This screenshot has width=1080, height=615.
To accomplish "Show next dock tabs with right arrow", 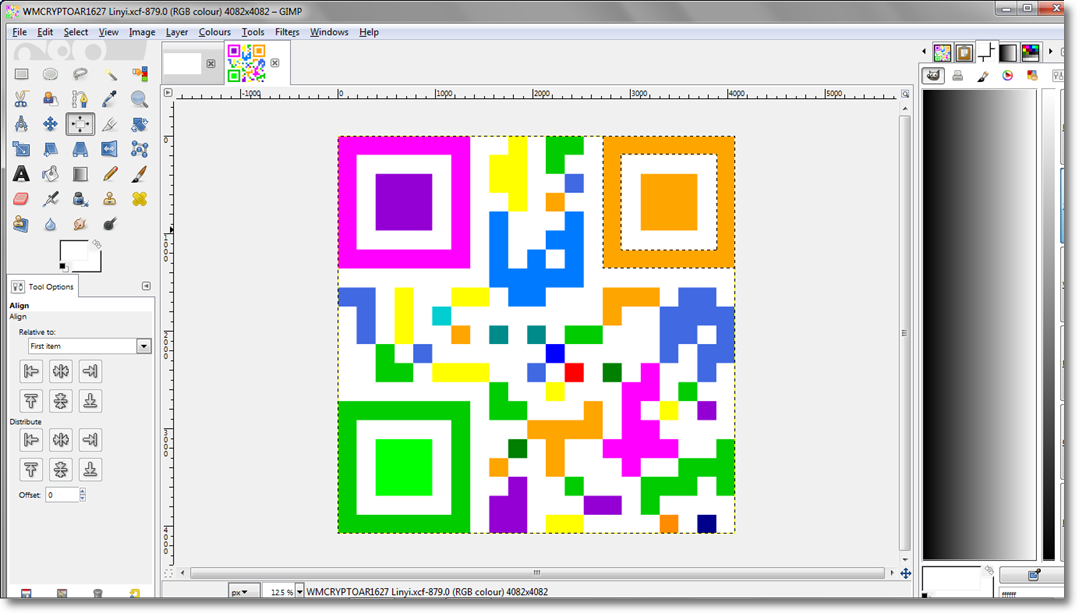I will 1050,52.
